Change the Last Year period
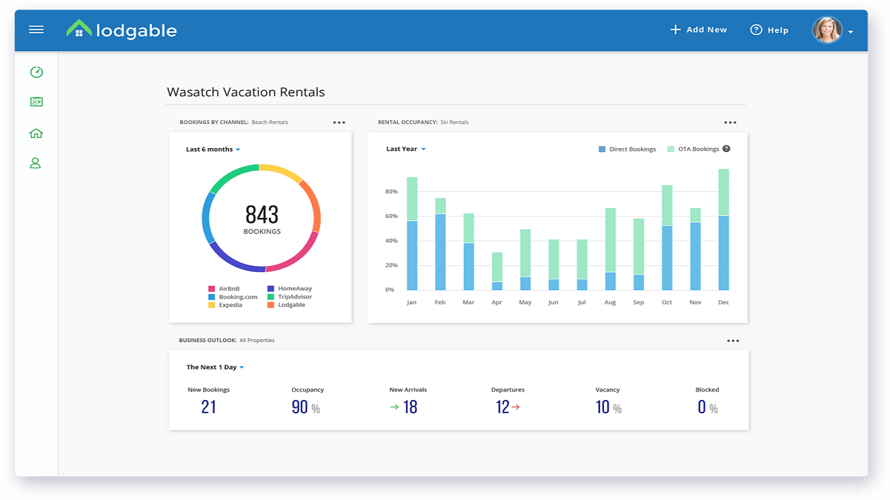The width and height of the screenshot is (890, 500). click(406, 149)
